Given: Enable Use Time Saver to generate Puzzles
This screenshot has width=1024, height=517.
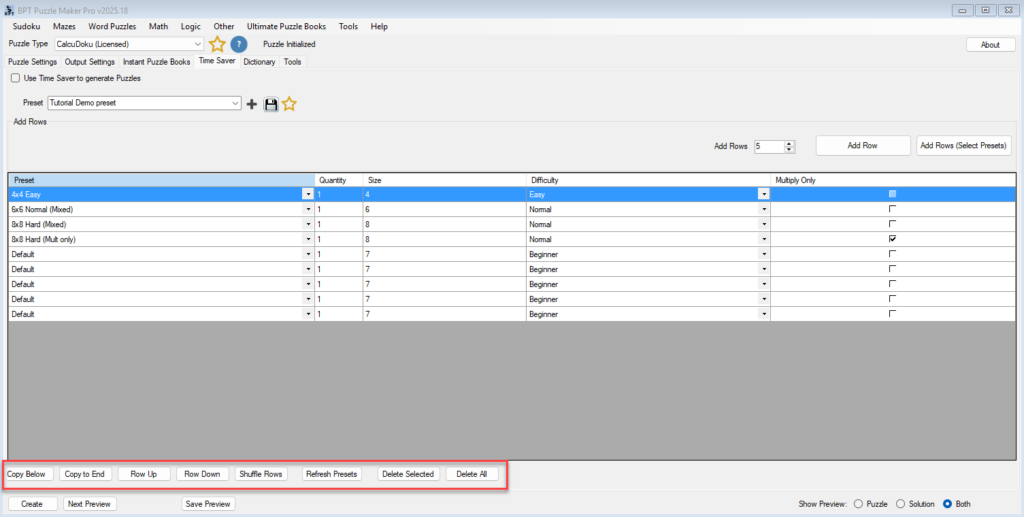Looking at the screenshot, I should pos(15,78).
